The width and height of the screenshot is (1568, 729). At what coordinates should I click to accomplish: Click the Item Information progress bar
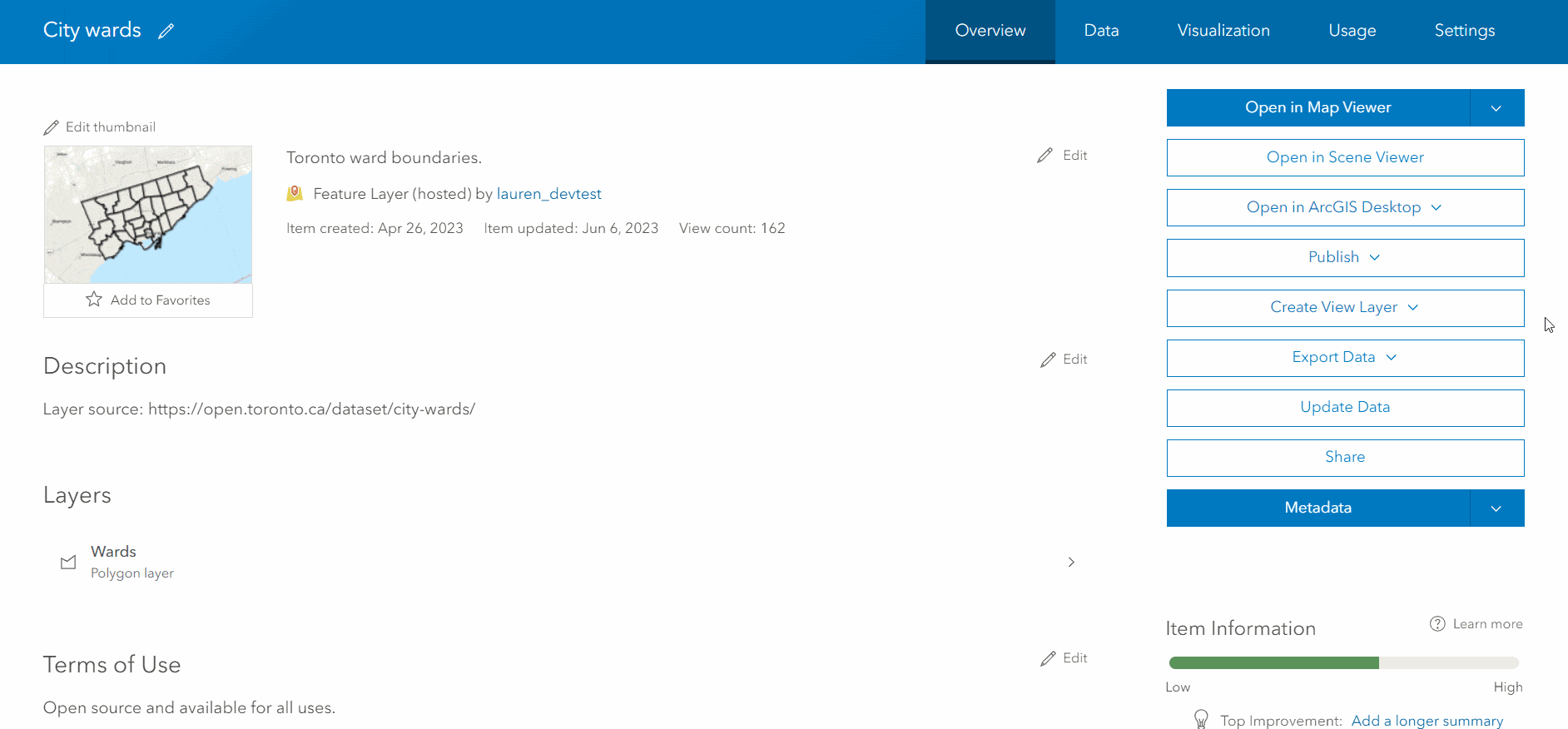pos(1344,663)
